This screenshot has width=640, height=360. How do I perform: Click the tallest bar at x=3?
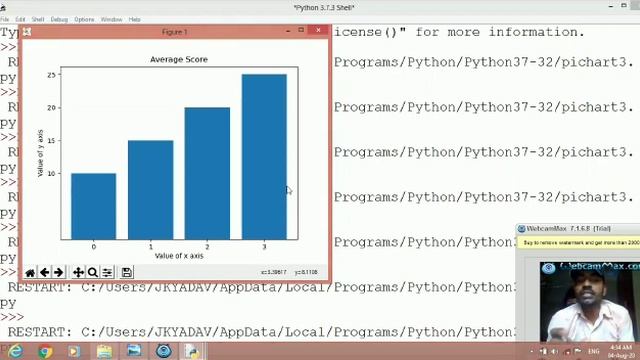(264, 157)
